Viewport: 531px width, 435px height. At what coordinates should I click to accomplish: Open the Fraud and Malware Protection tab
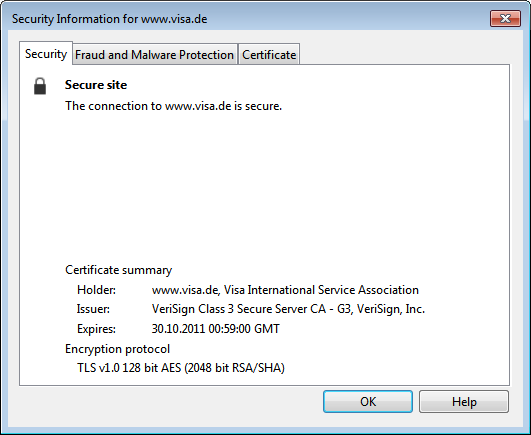[154, 55]
